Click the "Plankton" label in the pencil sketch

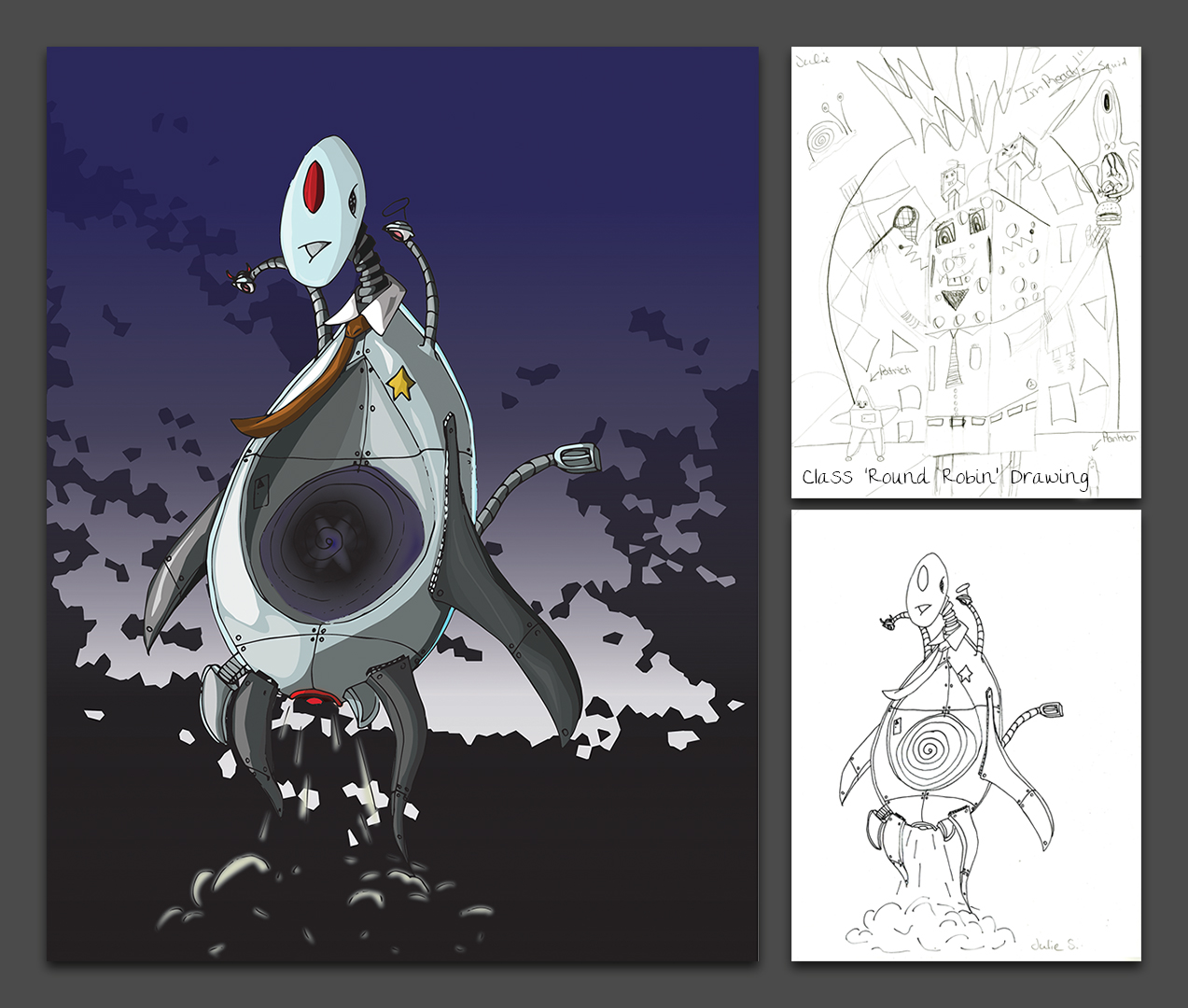1114,438
